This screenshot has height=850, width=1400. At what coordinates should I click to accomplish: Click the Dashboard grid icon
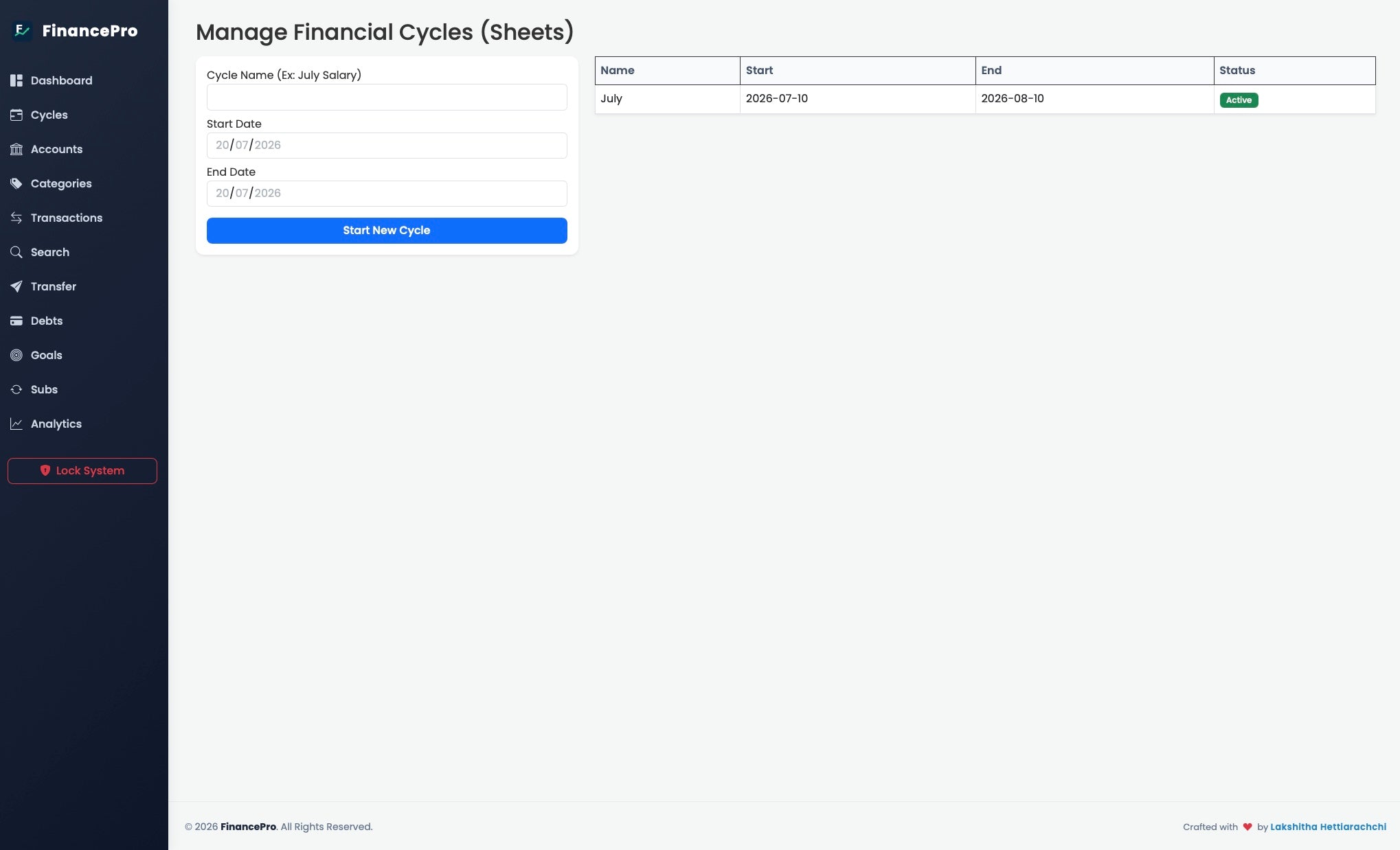point(16,80)
